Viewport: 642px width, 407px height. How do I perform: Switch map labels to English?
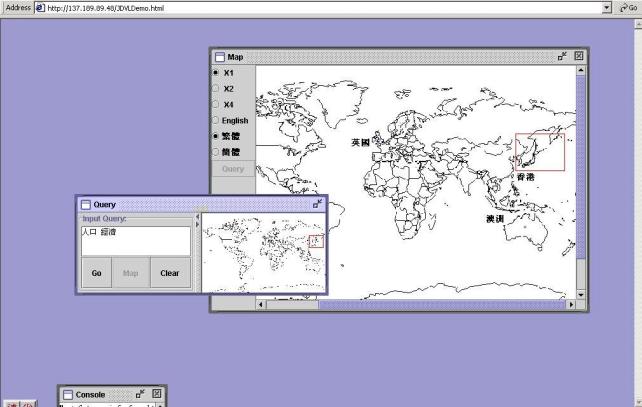point(216,120)
